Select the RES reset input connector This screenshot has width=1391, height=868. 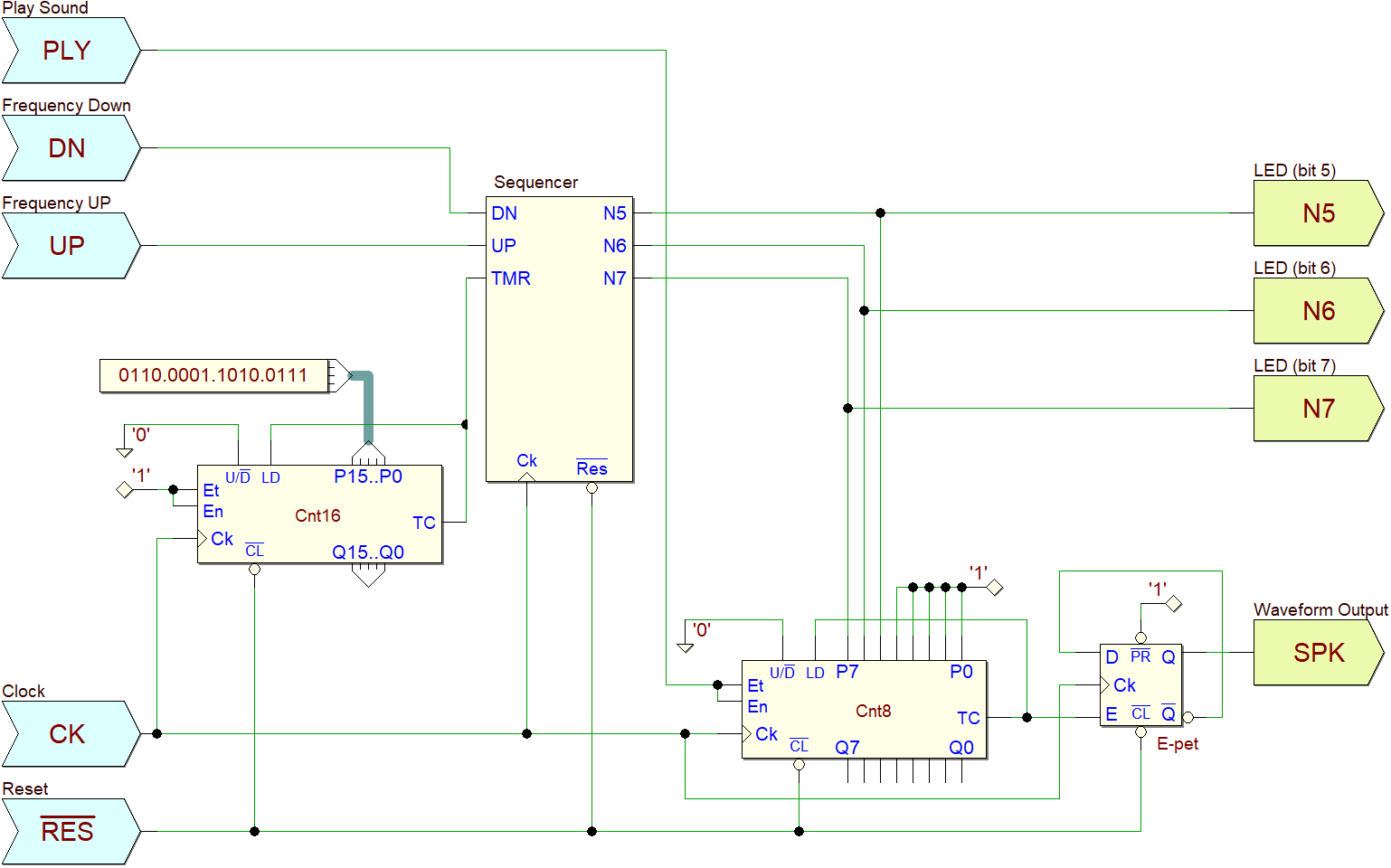pos(71,832)
